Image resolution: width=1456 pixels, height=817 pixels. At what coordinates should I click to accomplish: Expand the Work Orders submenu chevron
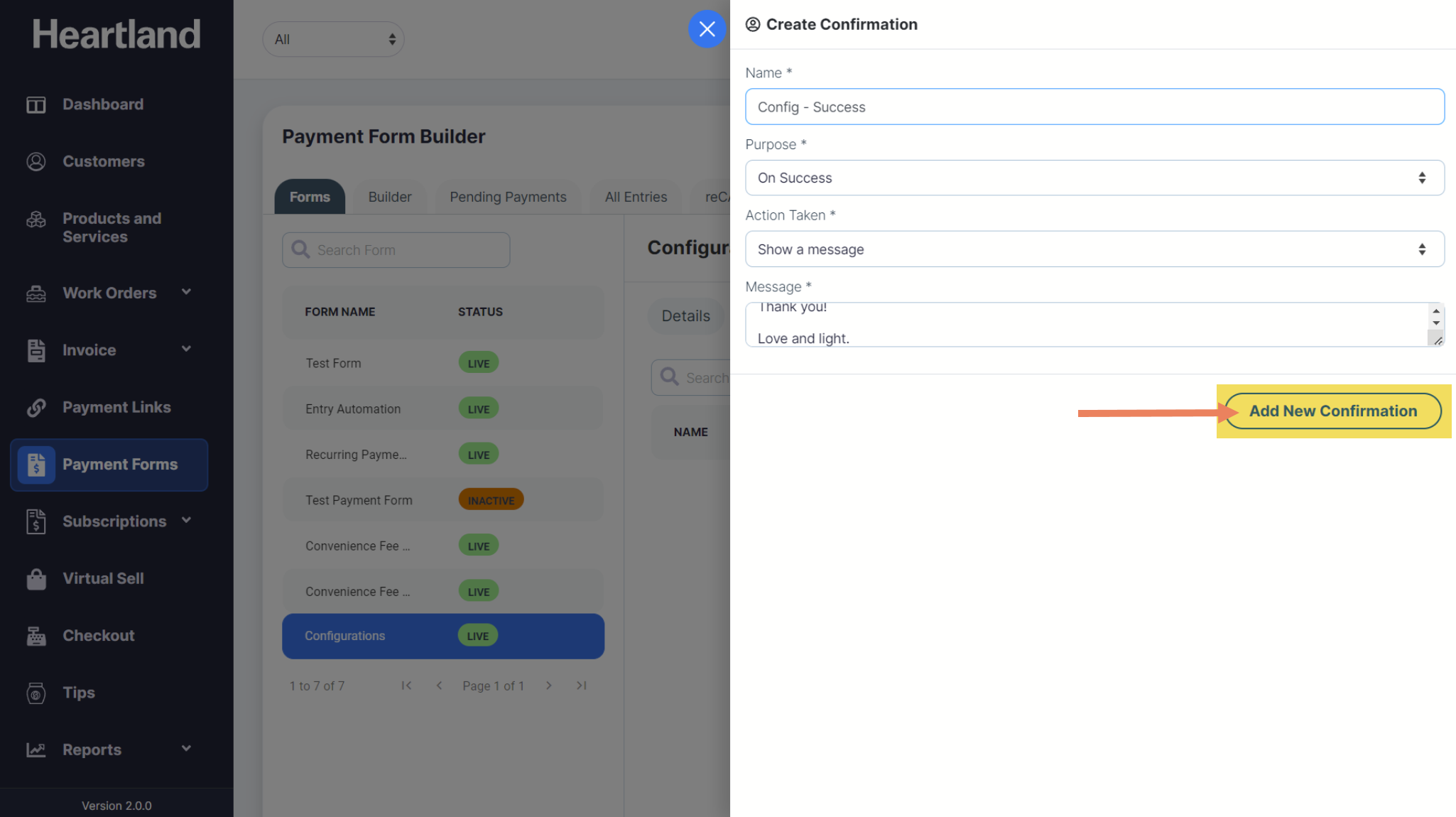186,292
